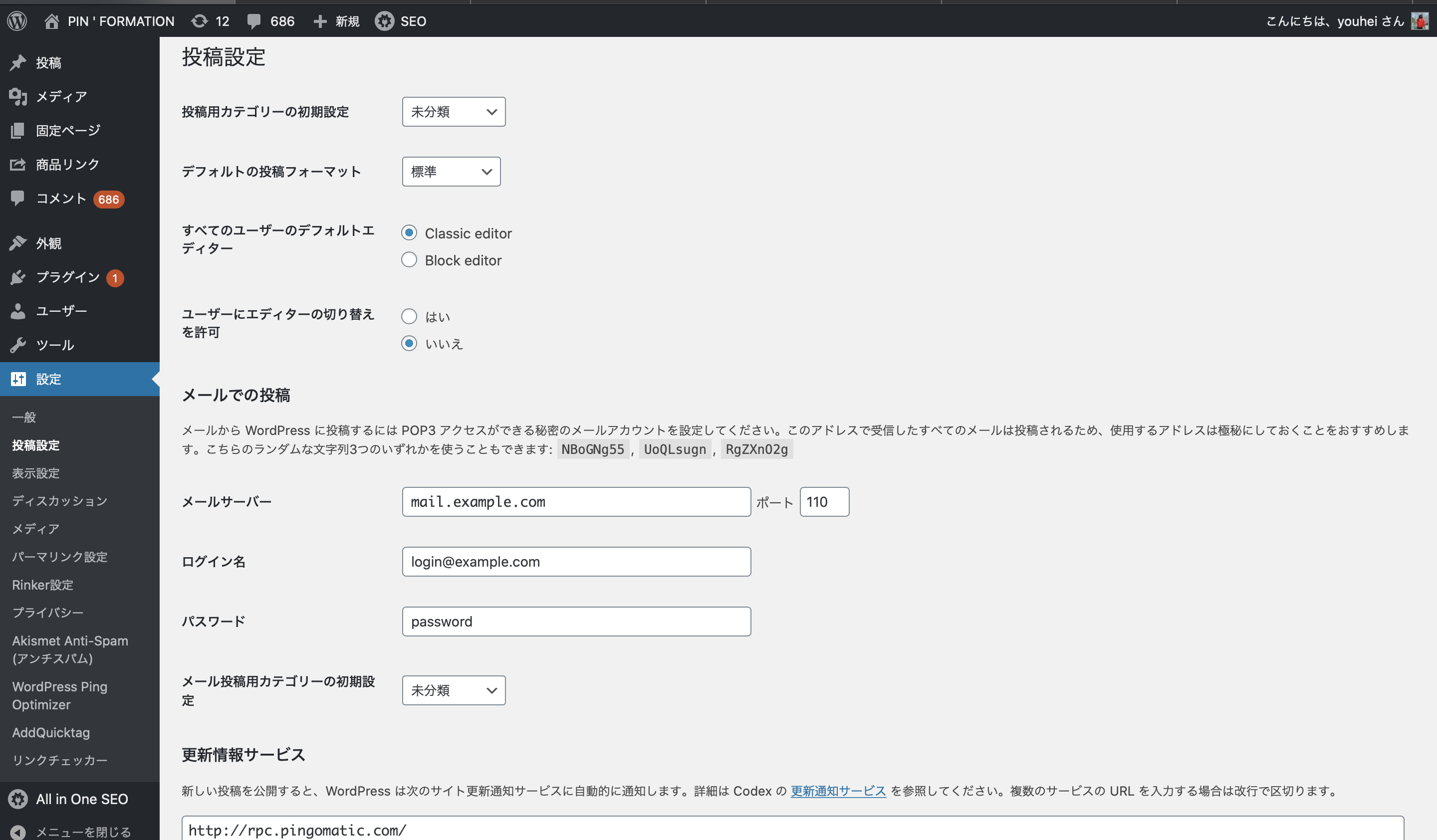The height and width of the screenshot is (840, 1437).
Task: Focus the ポート input showing 110
Action: (x=825, y=502)
